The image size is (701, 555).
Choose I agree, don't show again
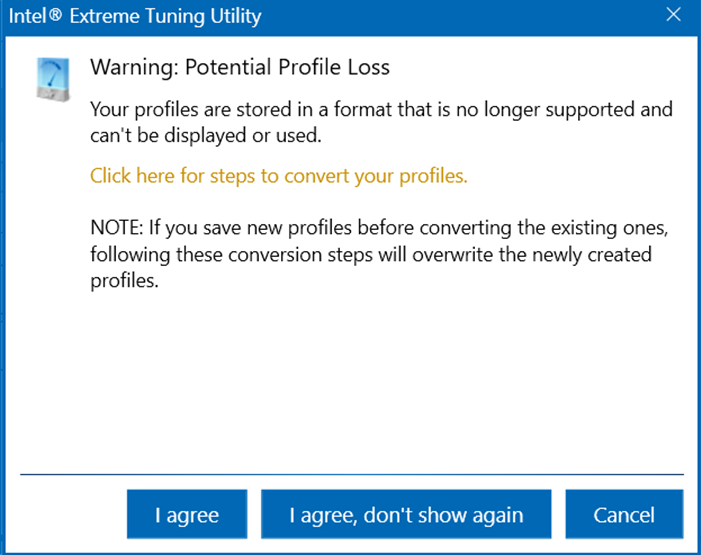point(406,514)
